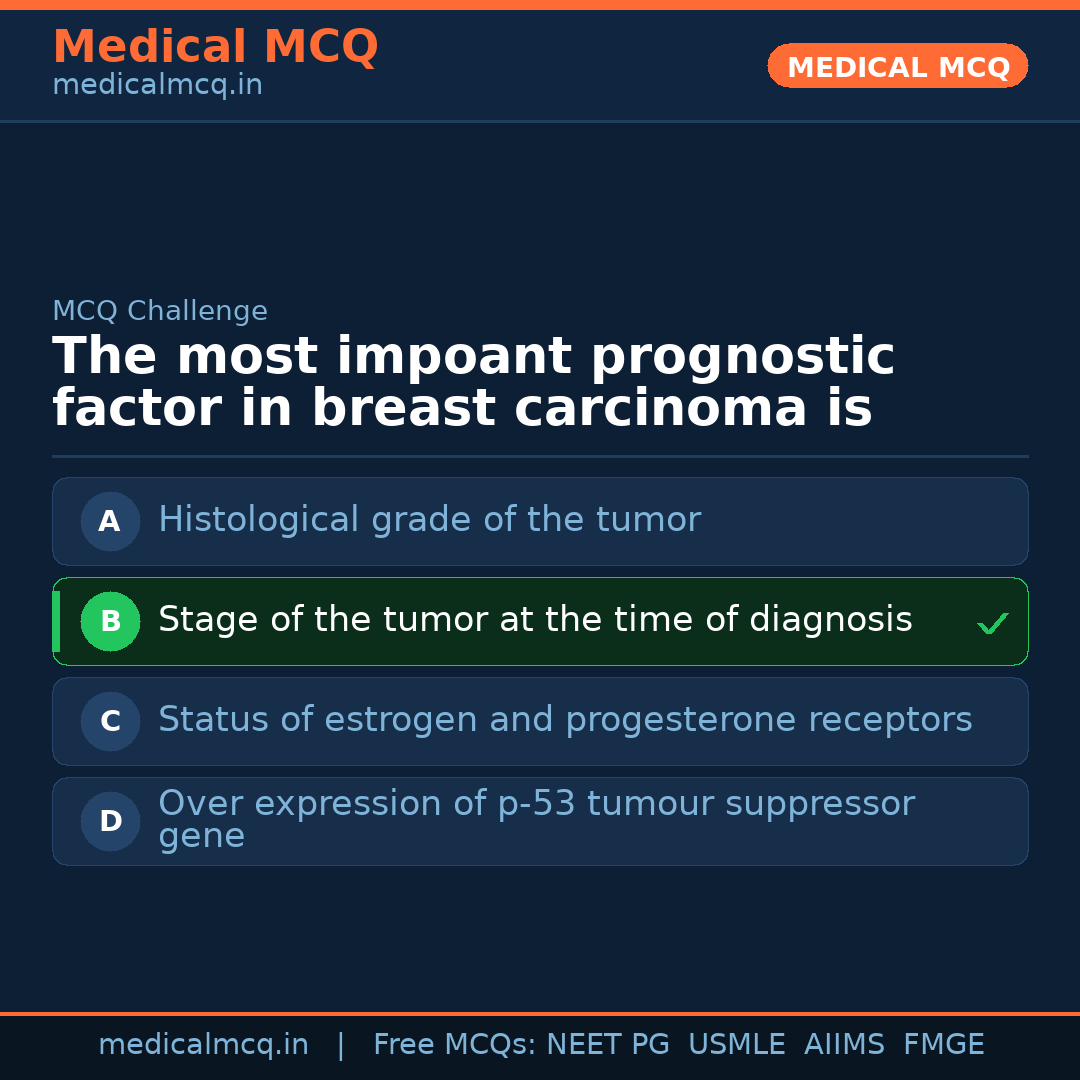The height and width of the screenshot is (1080, 1080).
Task: Click the letter D circle icon
Action: pos(110,821)
